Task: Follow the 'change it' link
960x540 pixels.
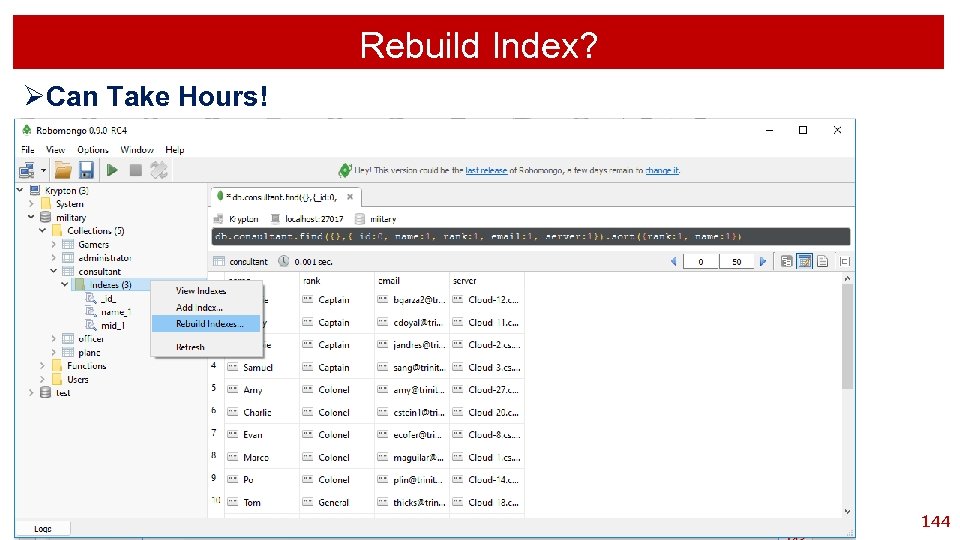Action: coord(662,171)
